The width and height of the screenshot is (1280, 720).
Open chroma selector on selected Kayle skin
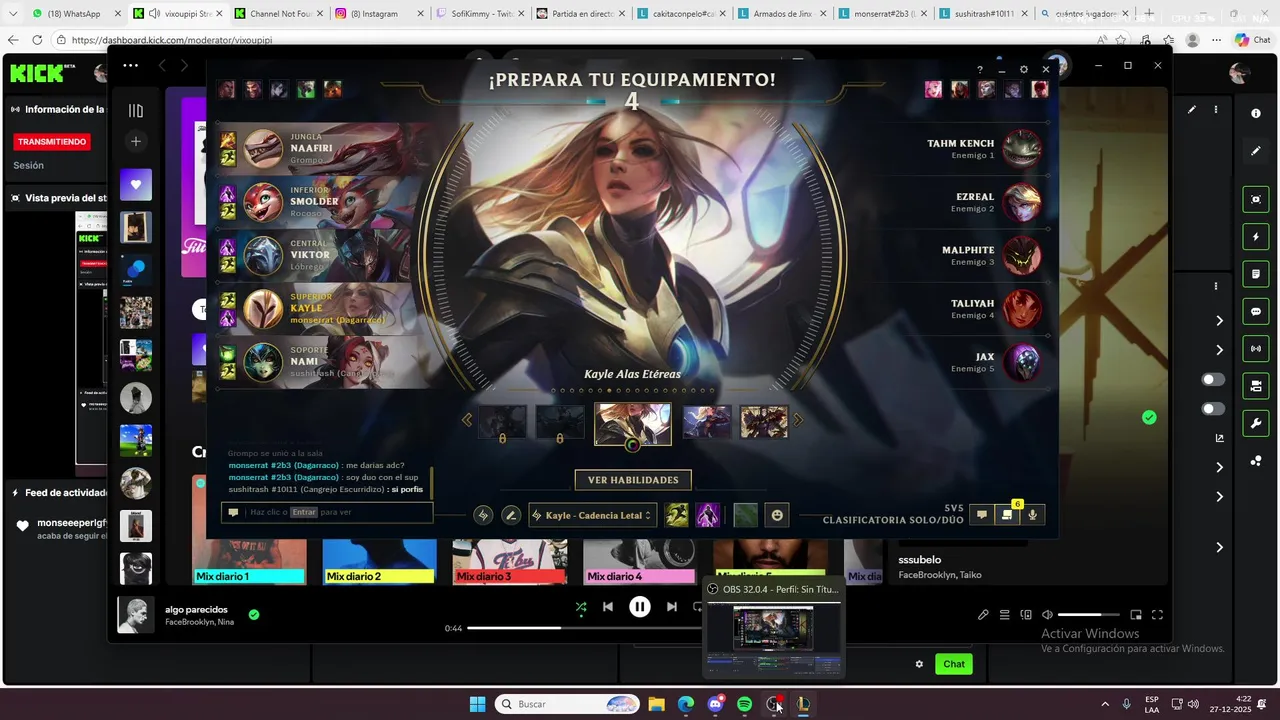pos(632,445)
